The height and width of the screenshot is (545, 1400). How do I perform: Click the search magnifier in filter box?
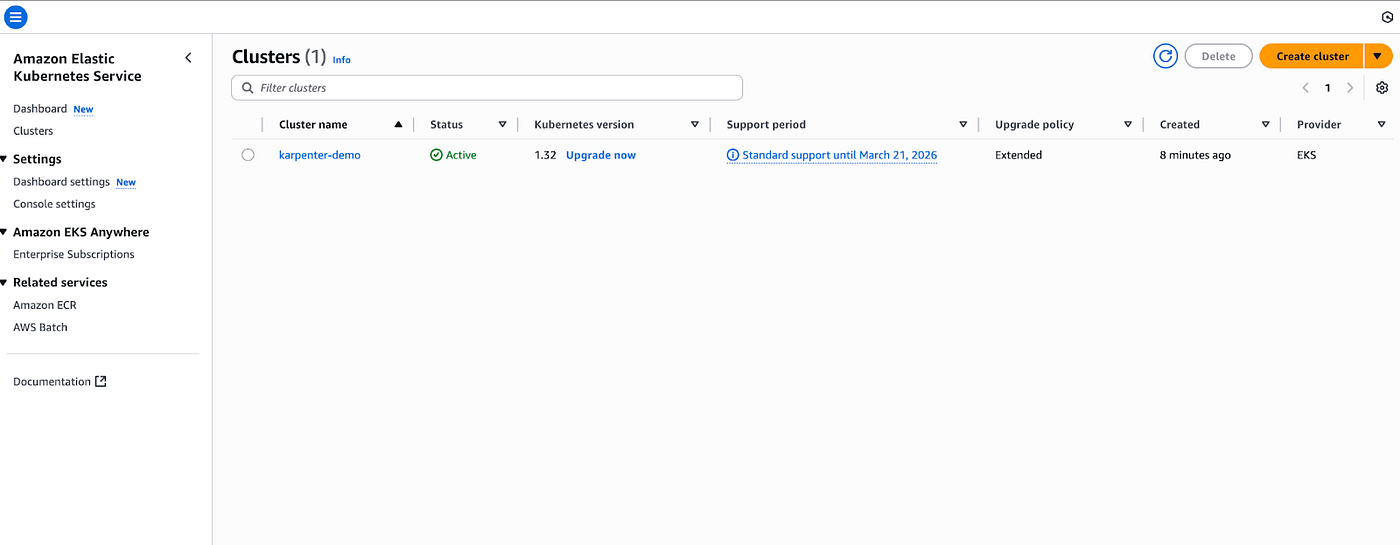246,88
